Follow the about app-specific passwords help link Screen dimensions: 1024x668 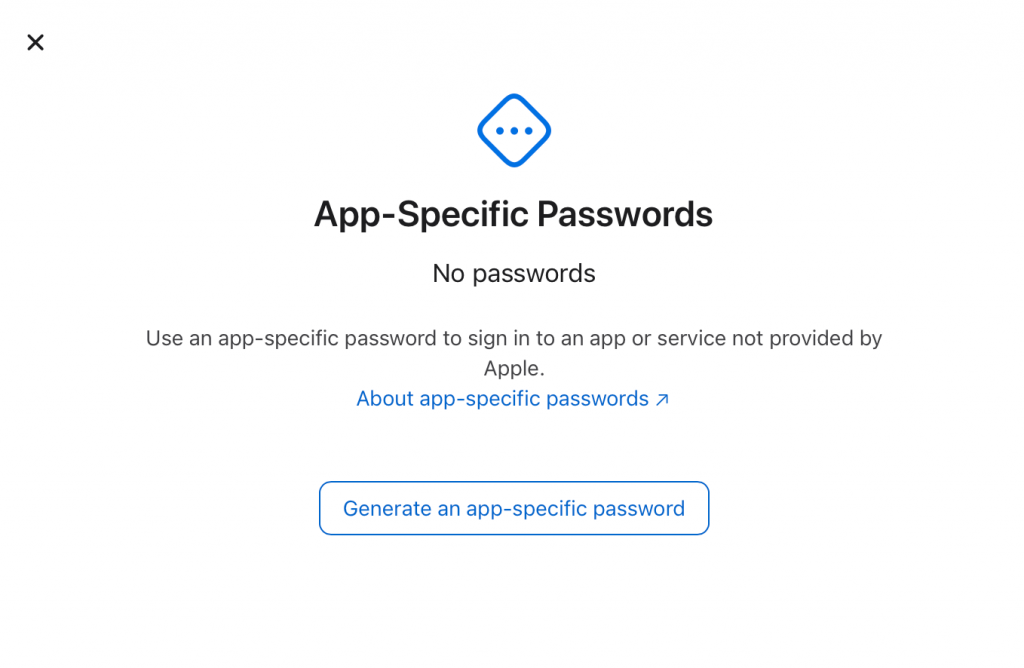[502, 398]
